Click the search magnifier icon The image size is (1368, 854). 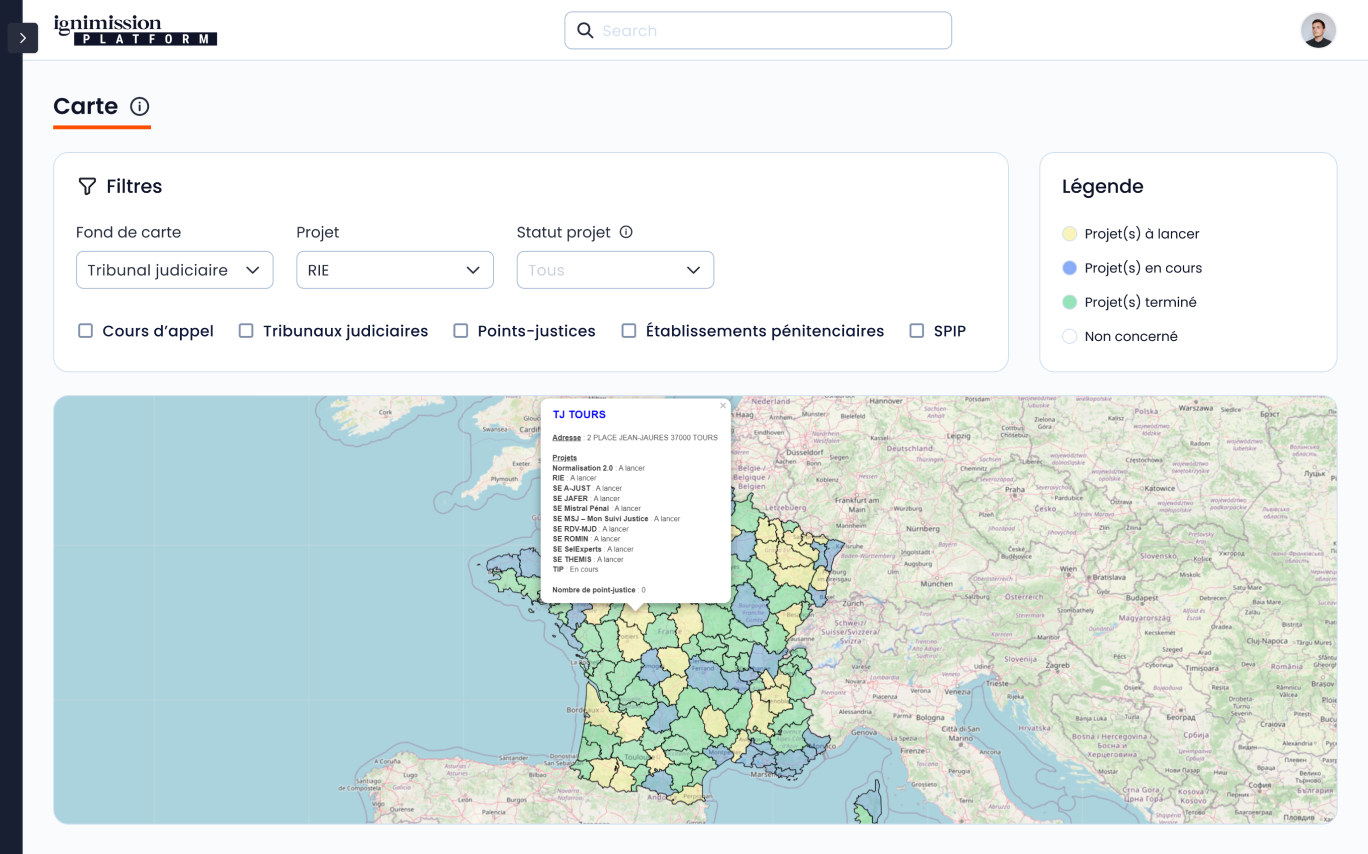(586, 31)
